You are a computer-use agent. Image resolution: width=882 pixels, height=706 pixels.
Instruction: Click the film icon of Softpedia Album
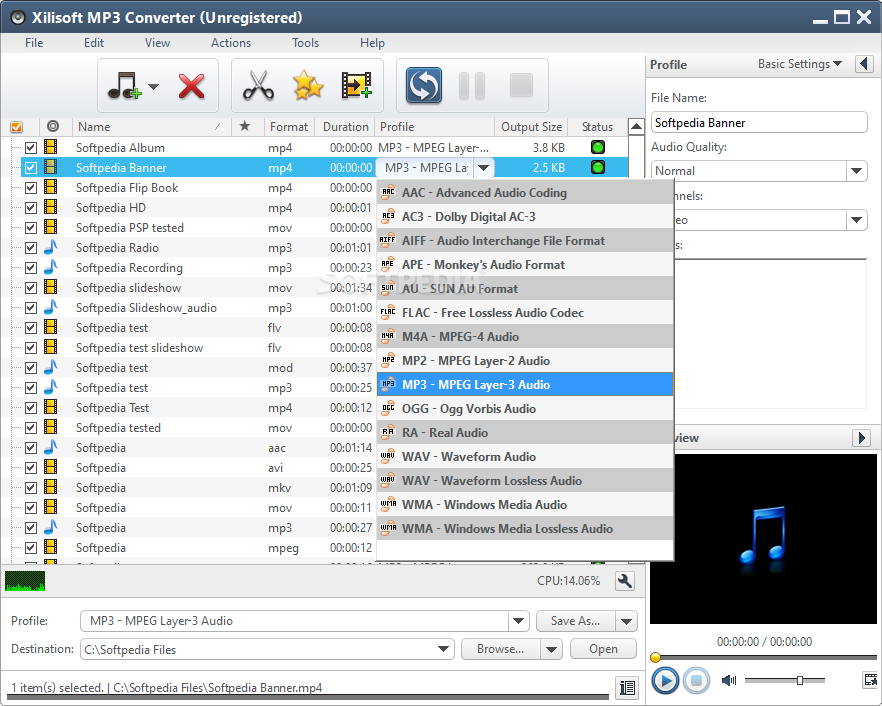pyautogui.click(x=51, y=147)
